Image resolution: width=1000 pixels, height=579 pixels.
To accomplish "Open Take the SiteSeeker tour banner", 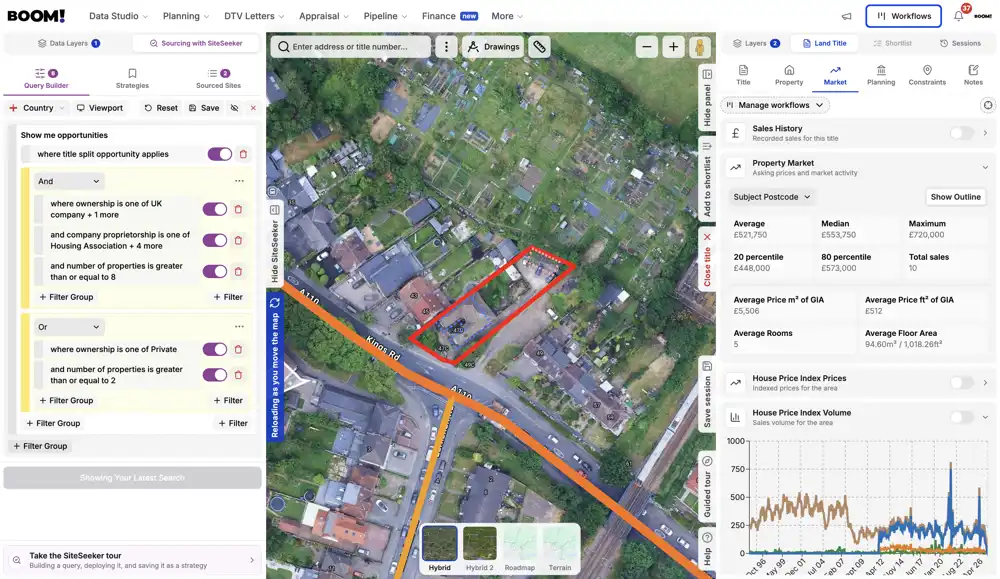I will tap(133, 560).
